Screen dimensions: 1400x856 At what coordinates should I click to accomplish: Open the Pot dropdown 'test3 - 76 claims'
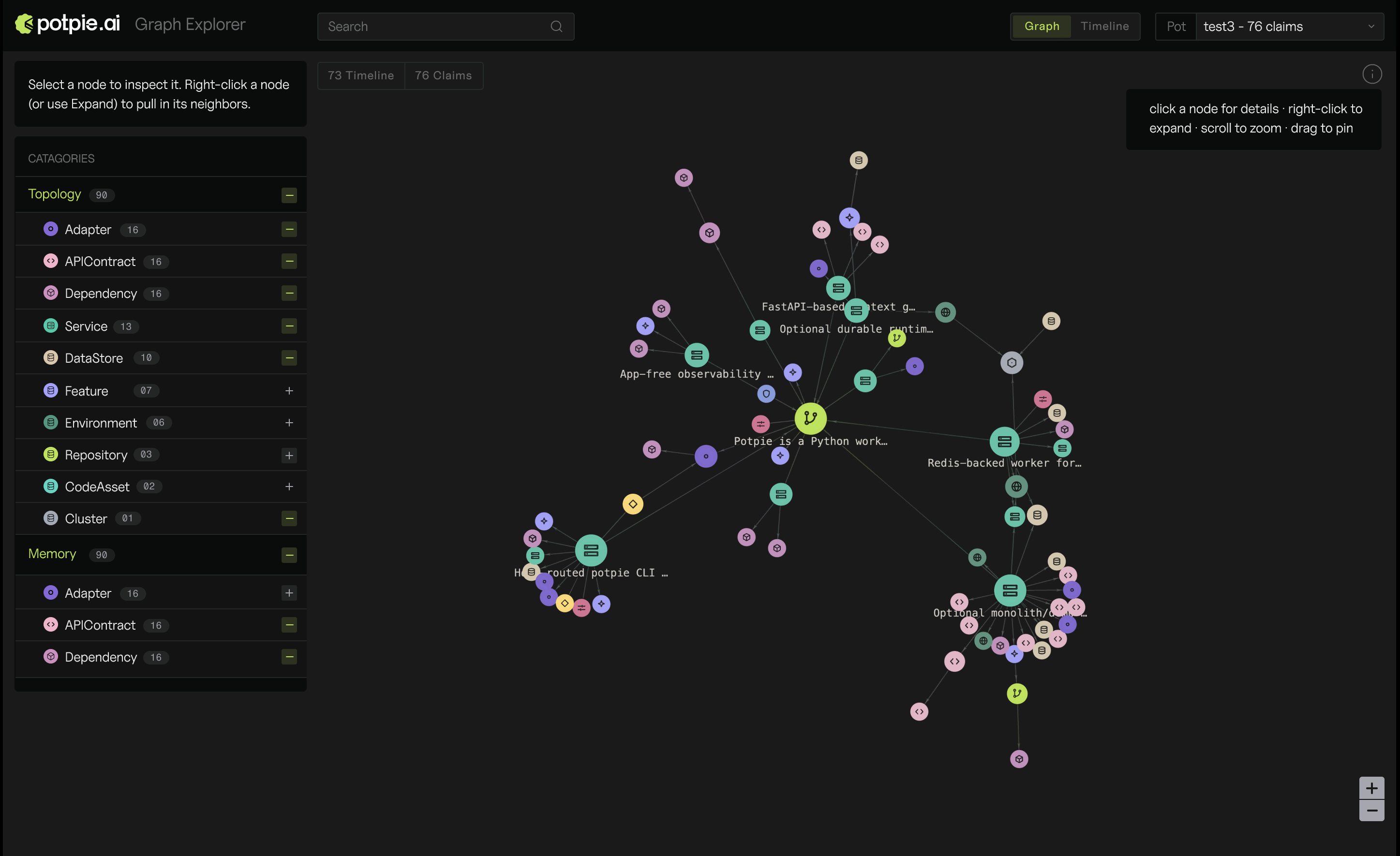coord(1289,27)
